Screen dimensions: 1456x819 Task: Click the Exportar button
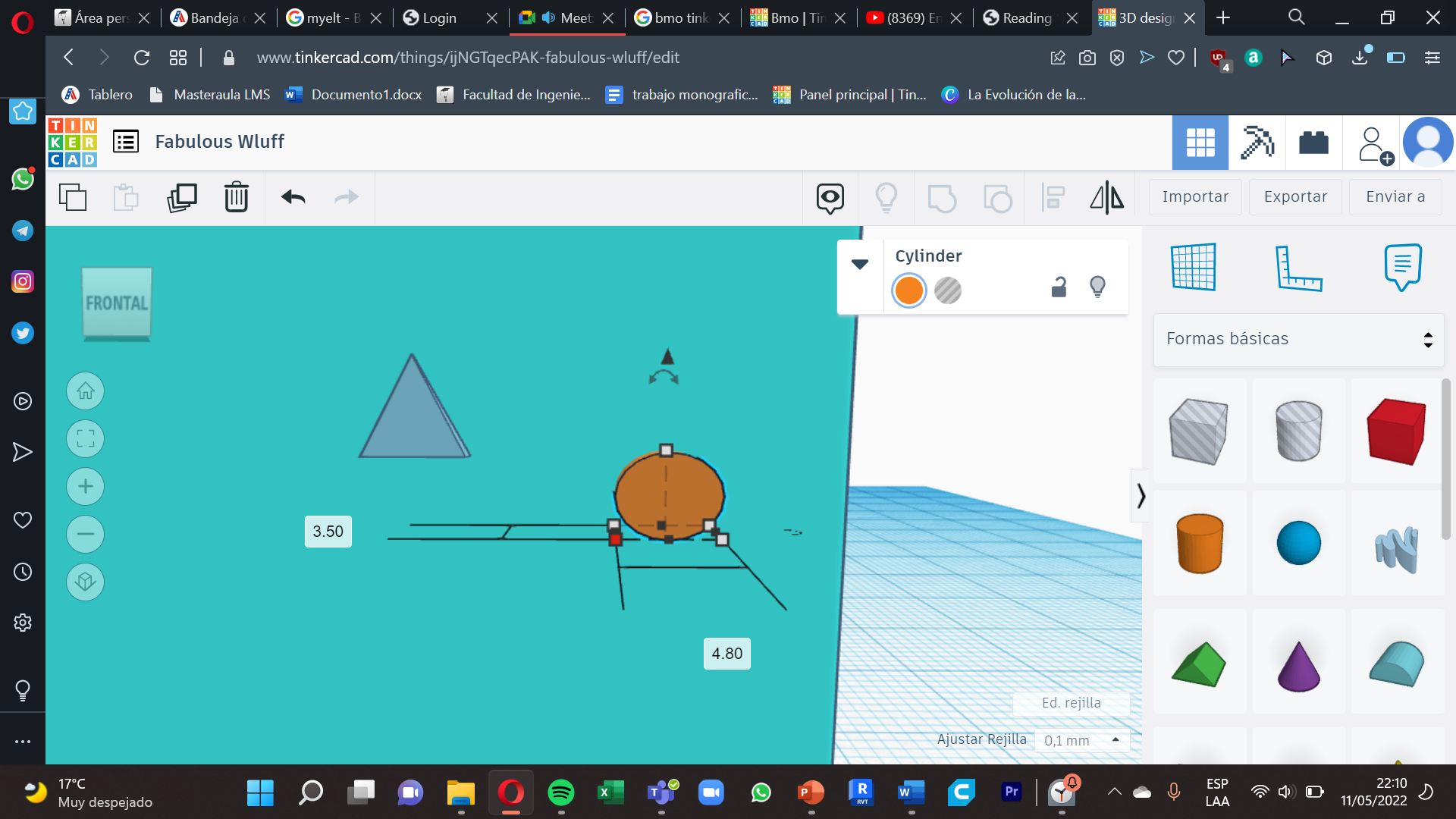click(x=1295, y=197)
